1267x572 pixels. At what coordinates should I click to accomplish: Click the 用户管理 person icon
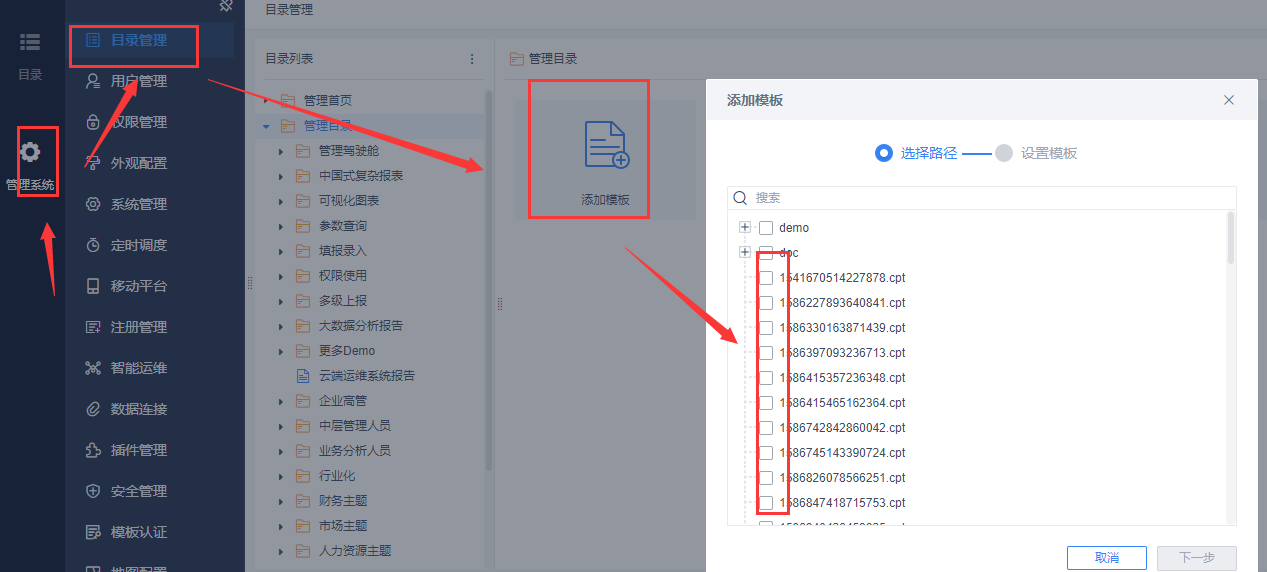93,81
